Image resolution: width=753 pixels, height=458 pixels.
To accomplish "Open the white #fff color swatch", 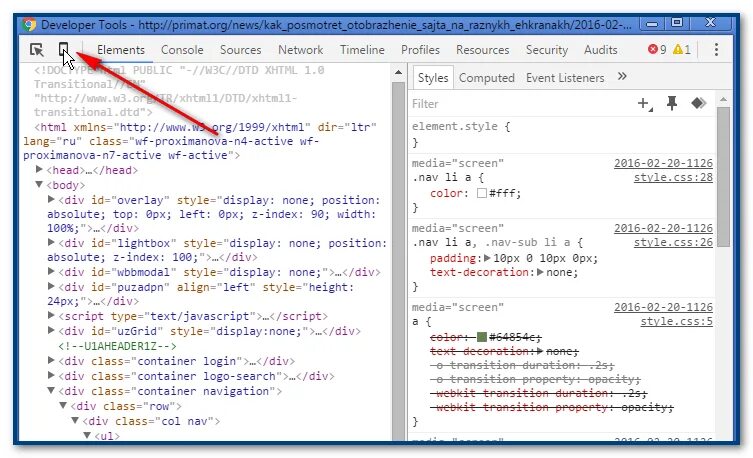I will pyautogui.click(x=482, y=193).
